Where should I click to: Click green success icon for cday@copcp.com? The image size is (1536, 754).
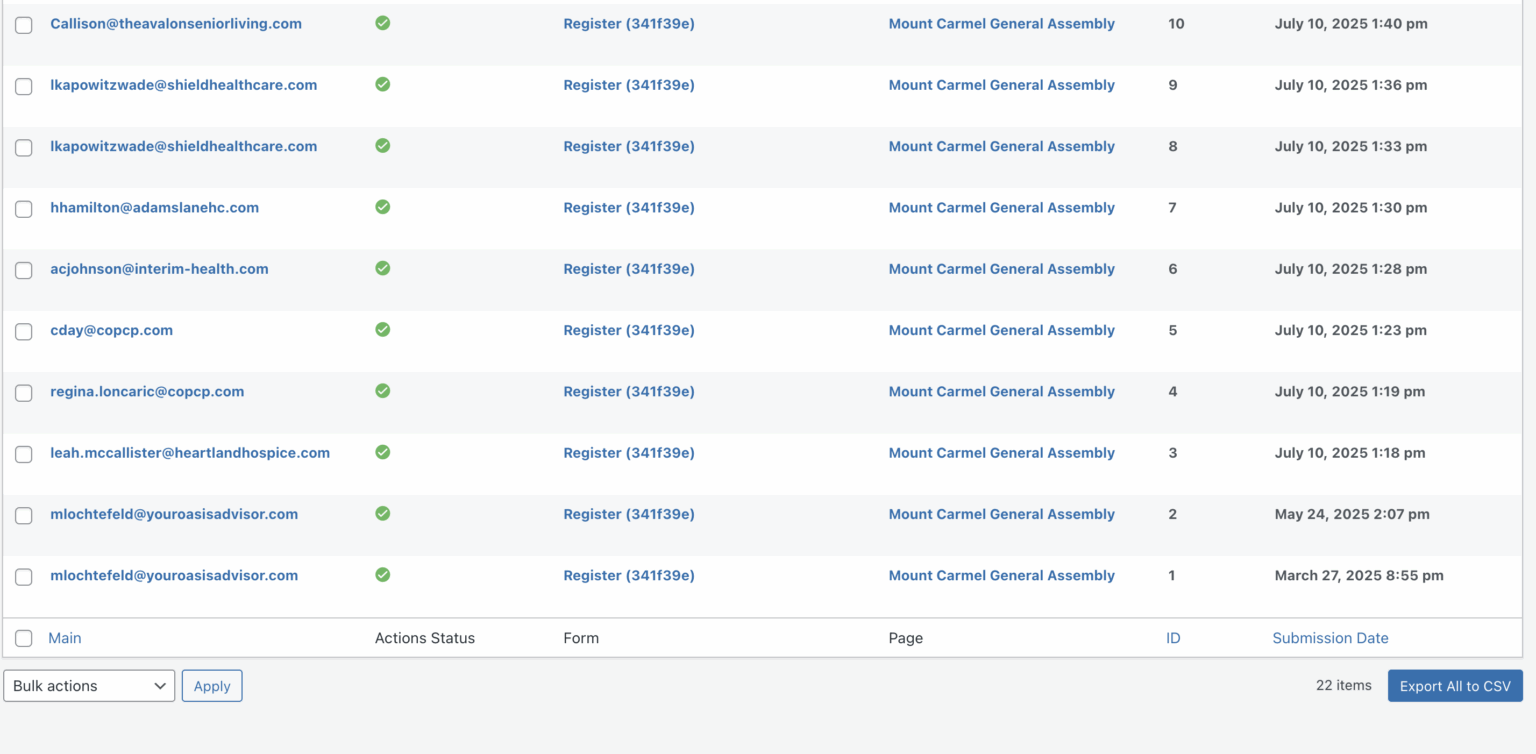[382, 329]
